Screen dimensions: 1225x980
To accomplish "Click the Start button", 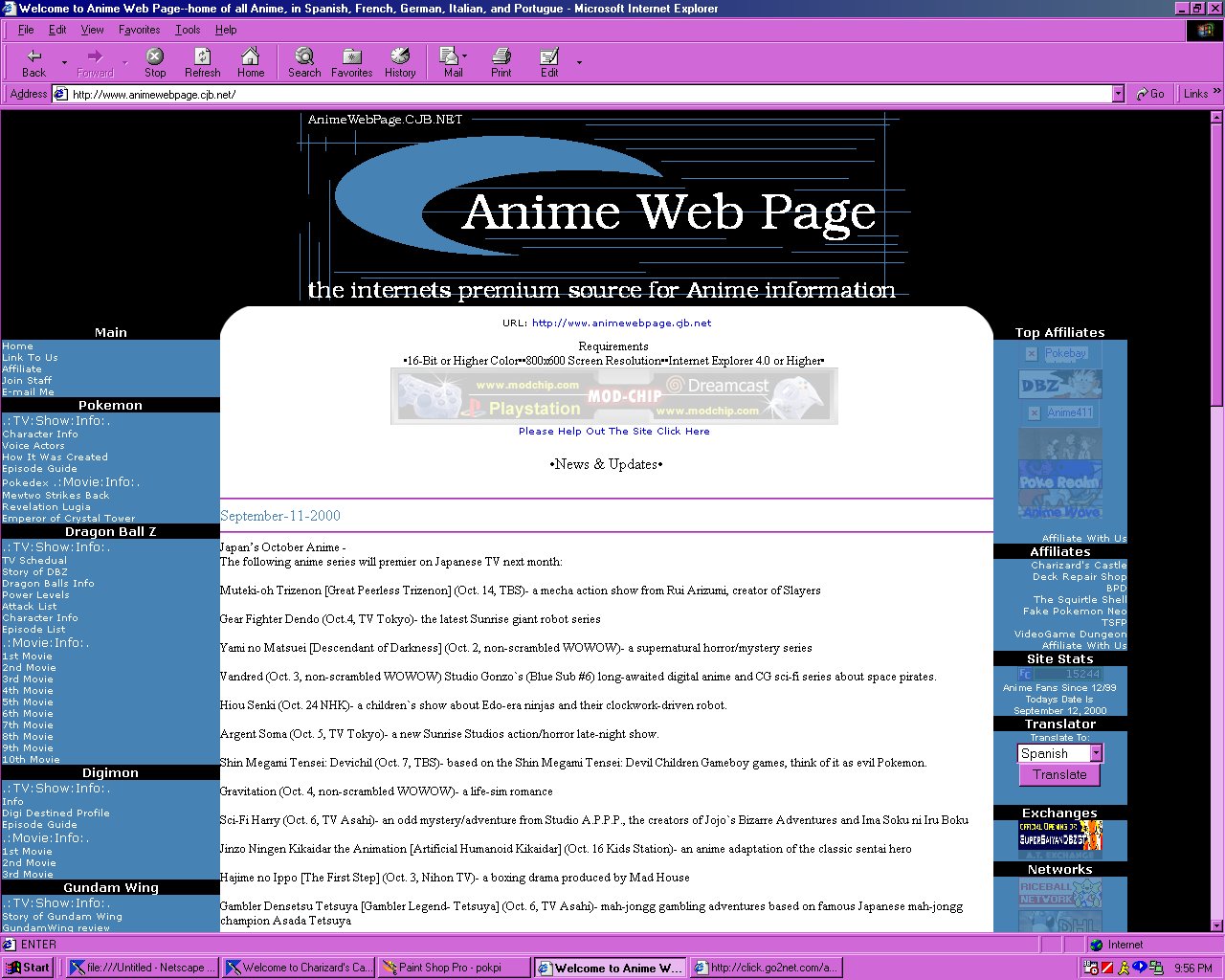I will 27,968.
